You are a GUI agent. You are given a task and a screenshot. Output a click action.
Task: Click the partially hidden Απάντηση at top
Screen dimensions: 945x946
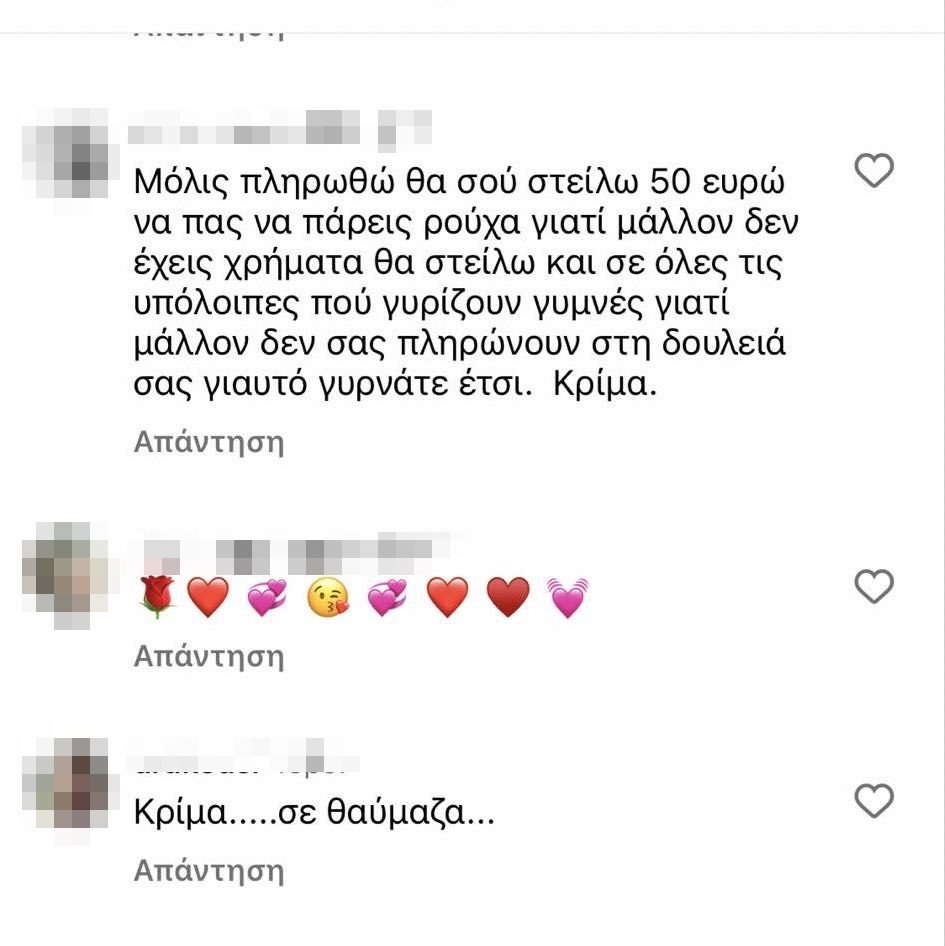click(209, 33)
